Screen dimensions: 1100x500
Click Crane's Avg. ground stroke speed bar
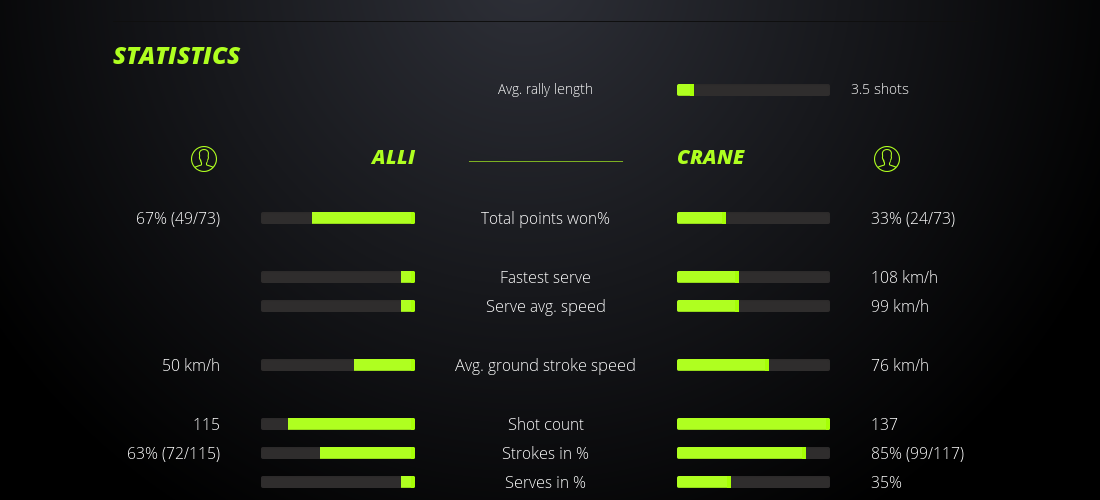click(x=753, y=365)
